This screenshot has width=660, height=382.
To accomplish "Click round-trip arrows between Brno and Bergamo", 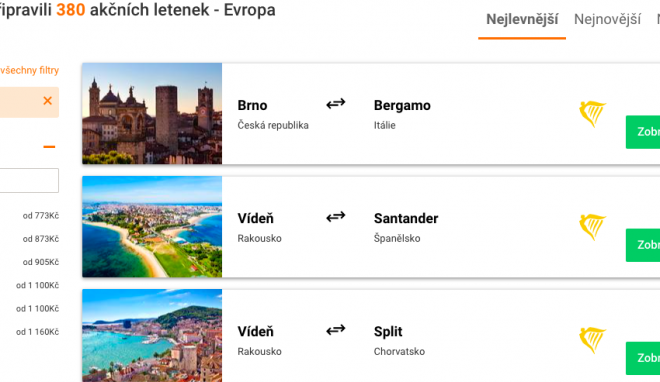I will click(x=335, y=103).
